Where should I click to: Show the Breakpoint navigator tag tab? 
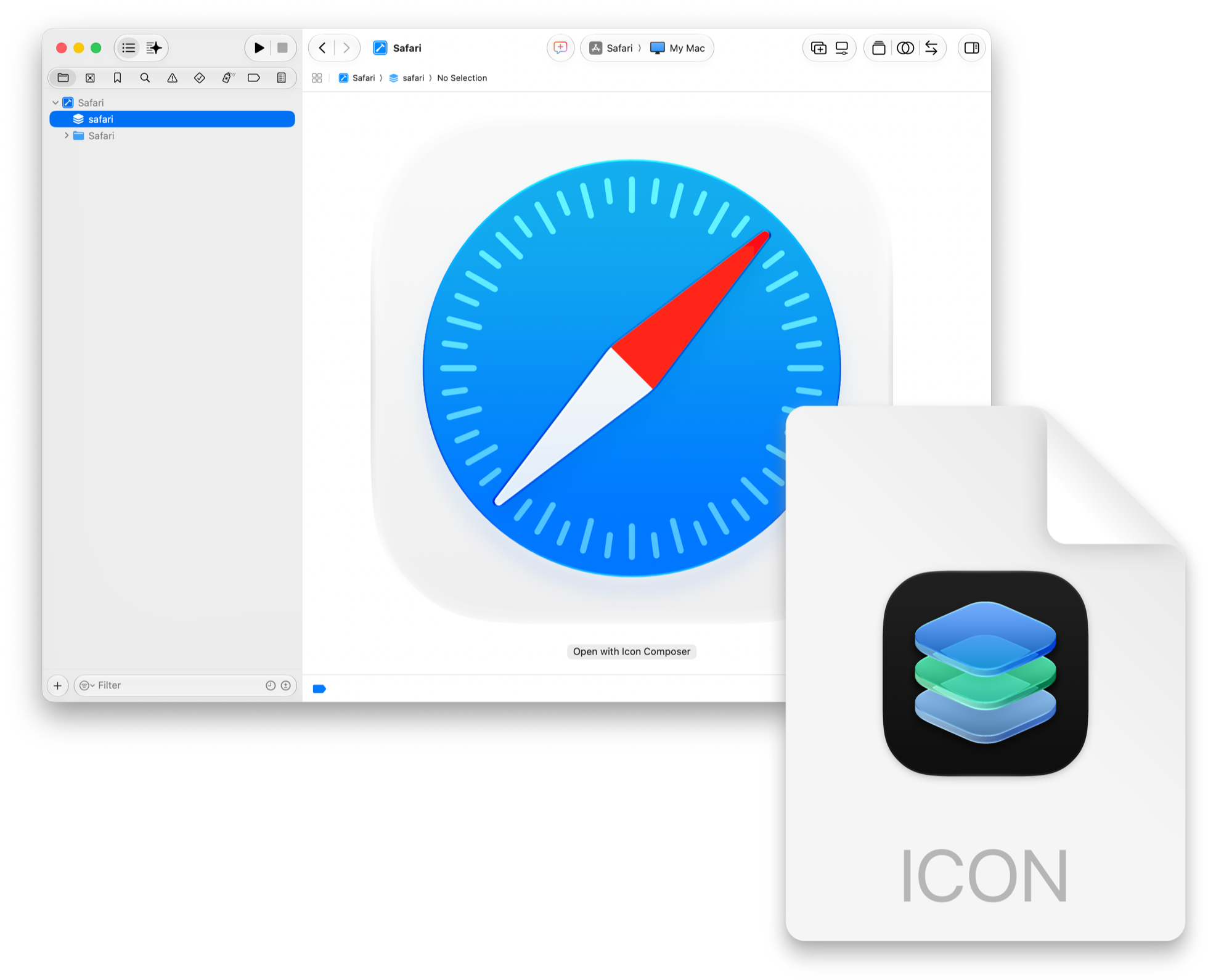(x=254, y=78)
